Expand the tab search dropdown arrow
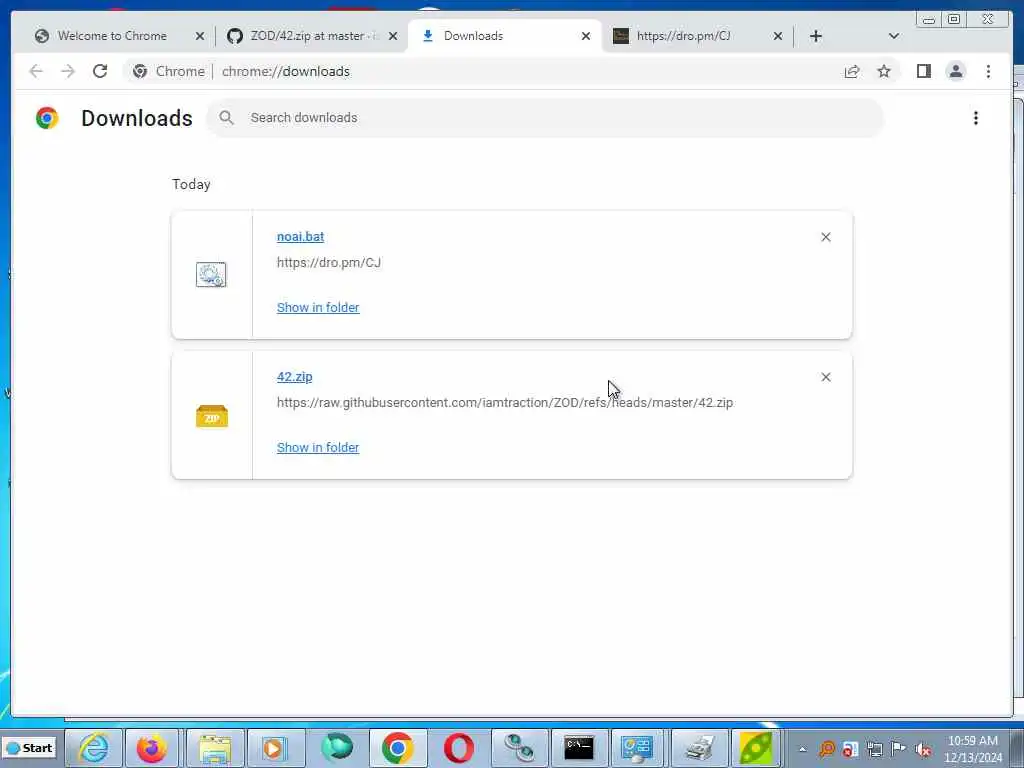Screen dimensions: 1024x768 coord(894,36)
